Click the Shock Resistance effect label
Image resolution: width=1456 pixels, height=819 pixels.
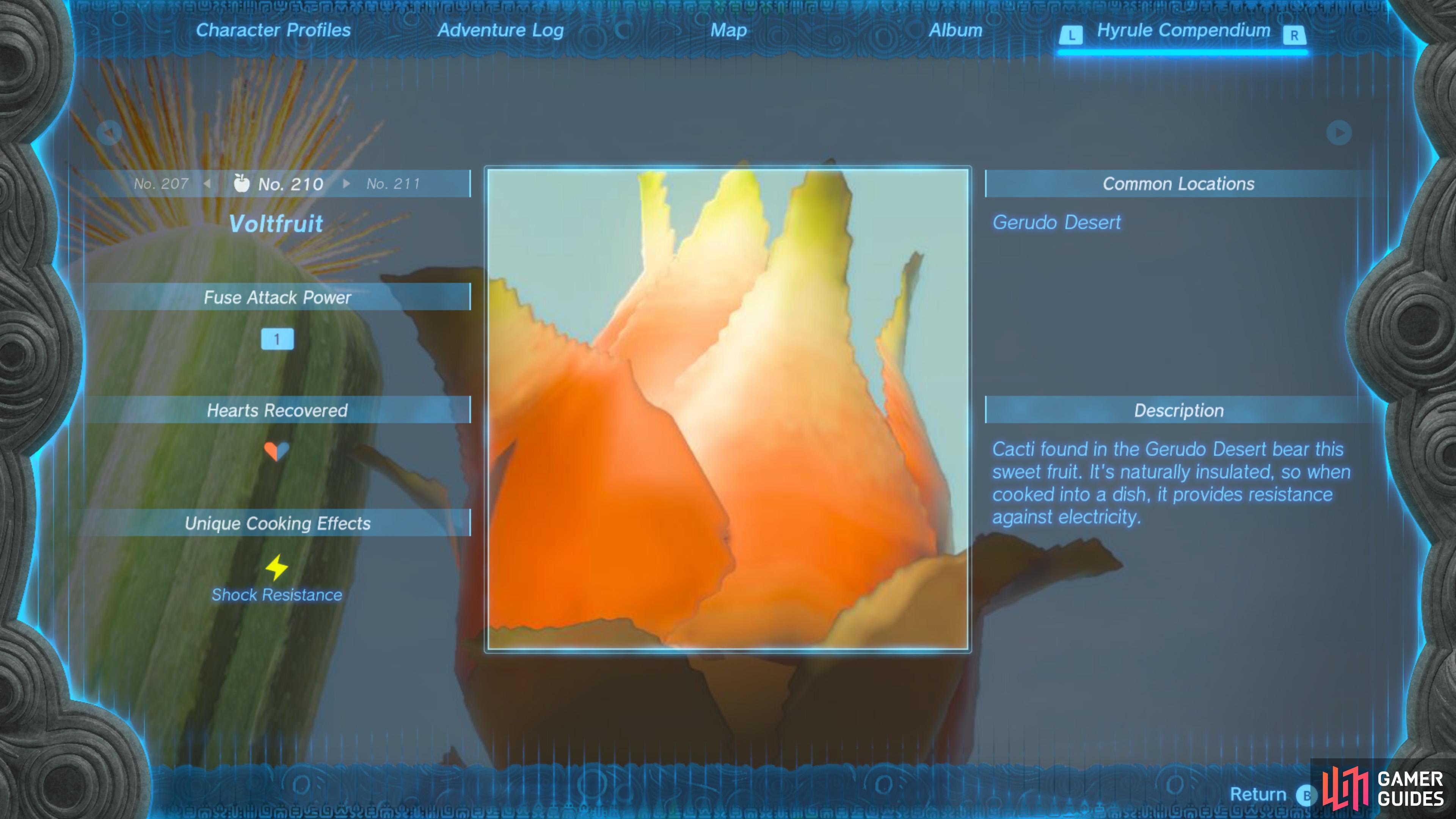point(276,595)
